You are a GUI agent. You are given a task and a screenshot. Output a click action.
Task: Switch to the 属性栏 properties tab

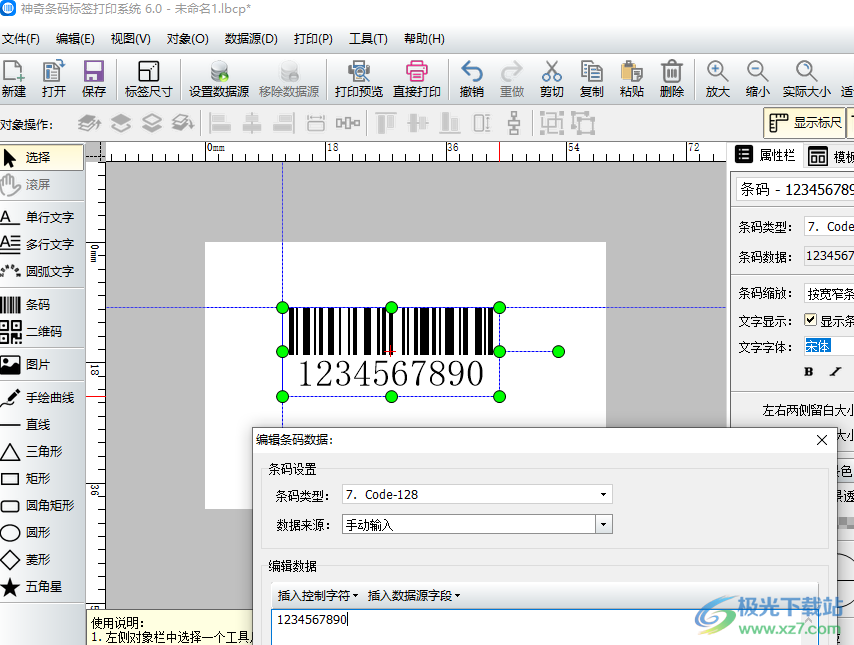(765, 155)
